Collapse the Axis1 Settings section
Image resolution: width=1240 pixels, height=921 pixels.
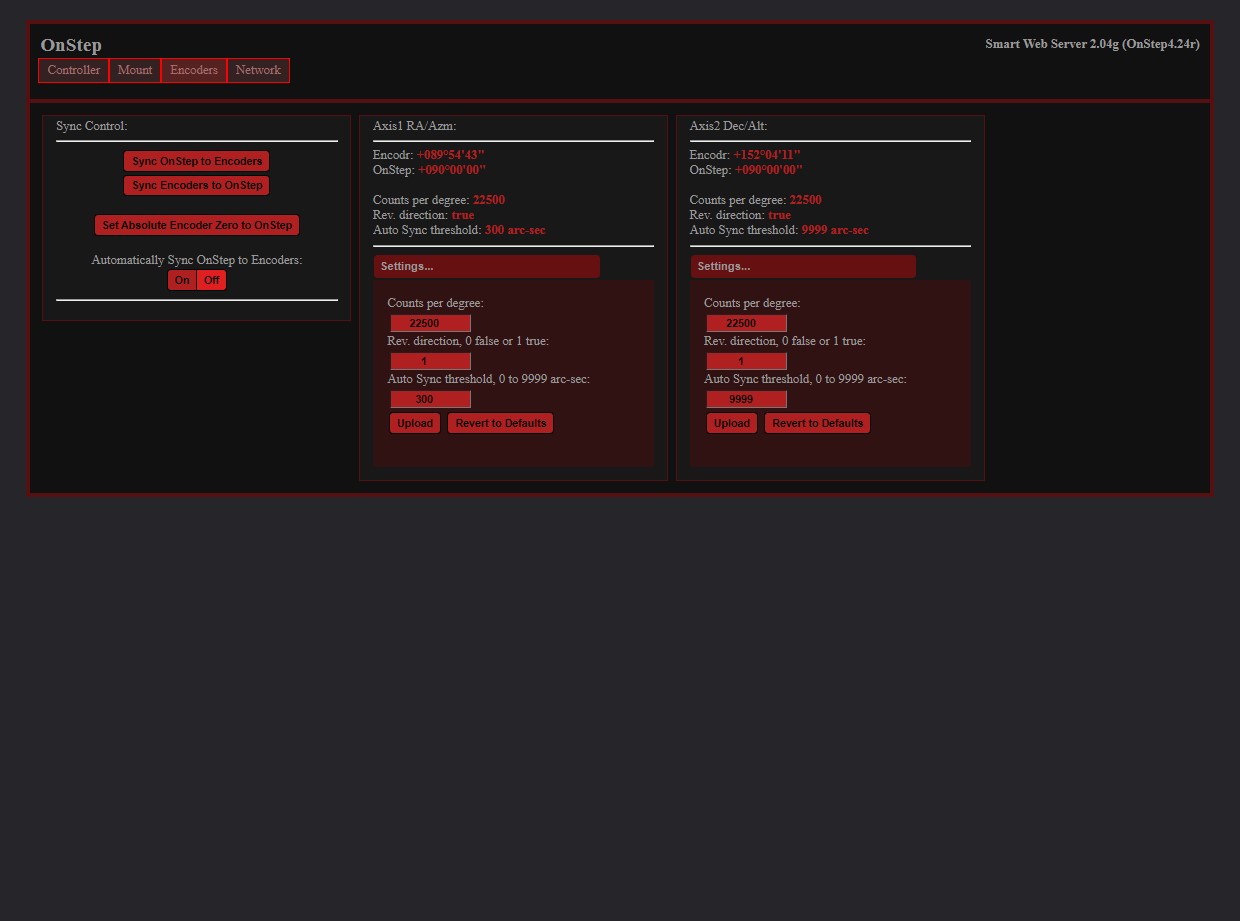pos(487,266)
